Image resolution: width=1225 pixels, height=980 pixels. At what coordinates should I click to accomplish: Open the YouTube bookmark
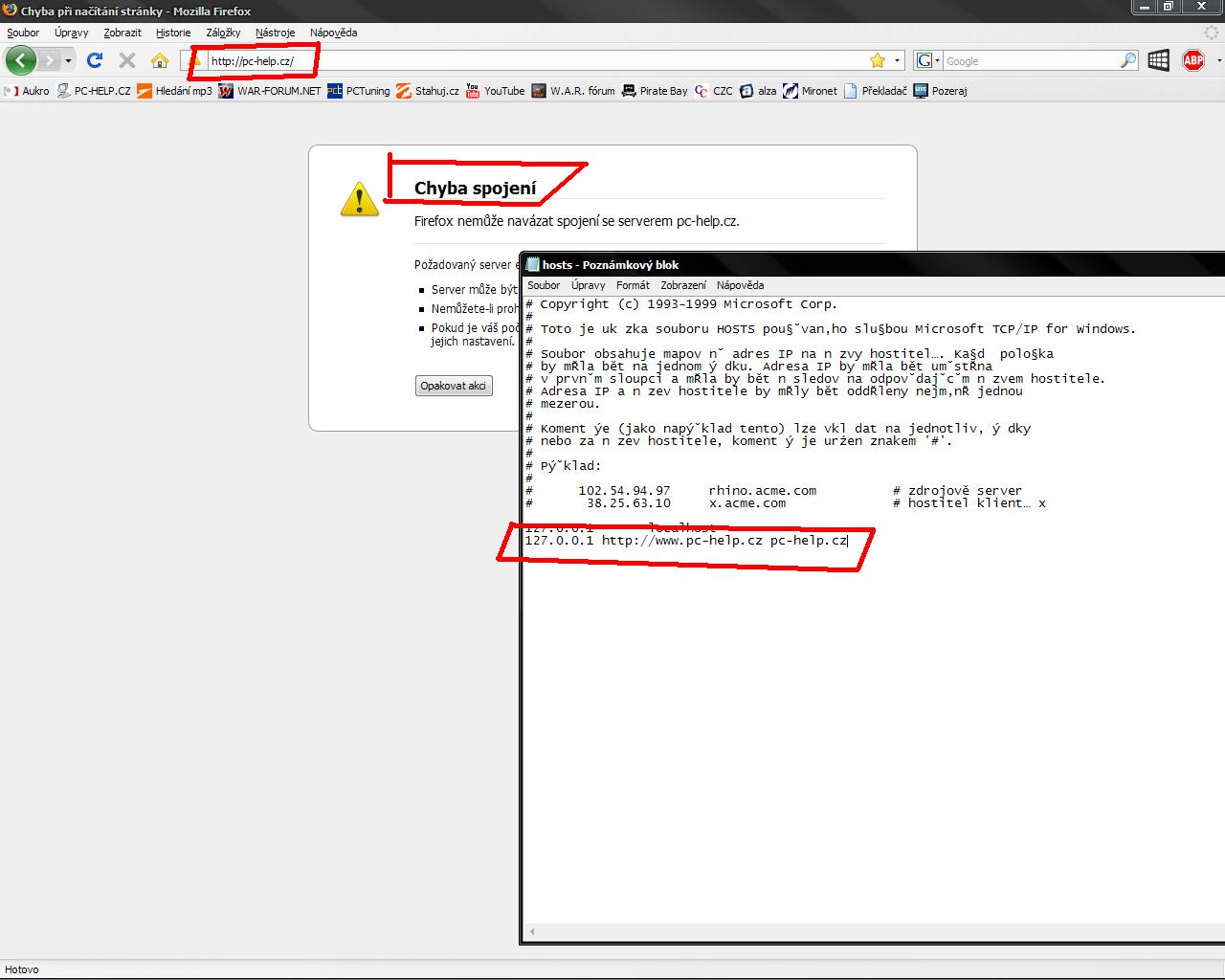(x=496, y=91)
